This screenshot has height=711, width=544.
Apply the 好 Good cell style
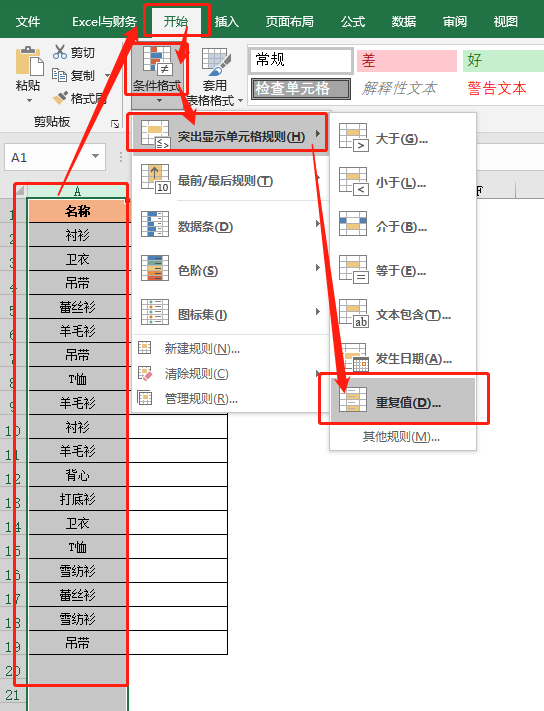[x=503, y=61]
